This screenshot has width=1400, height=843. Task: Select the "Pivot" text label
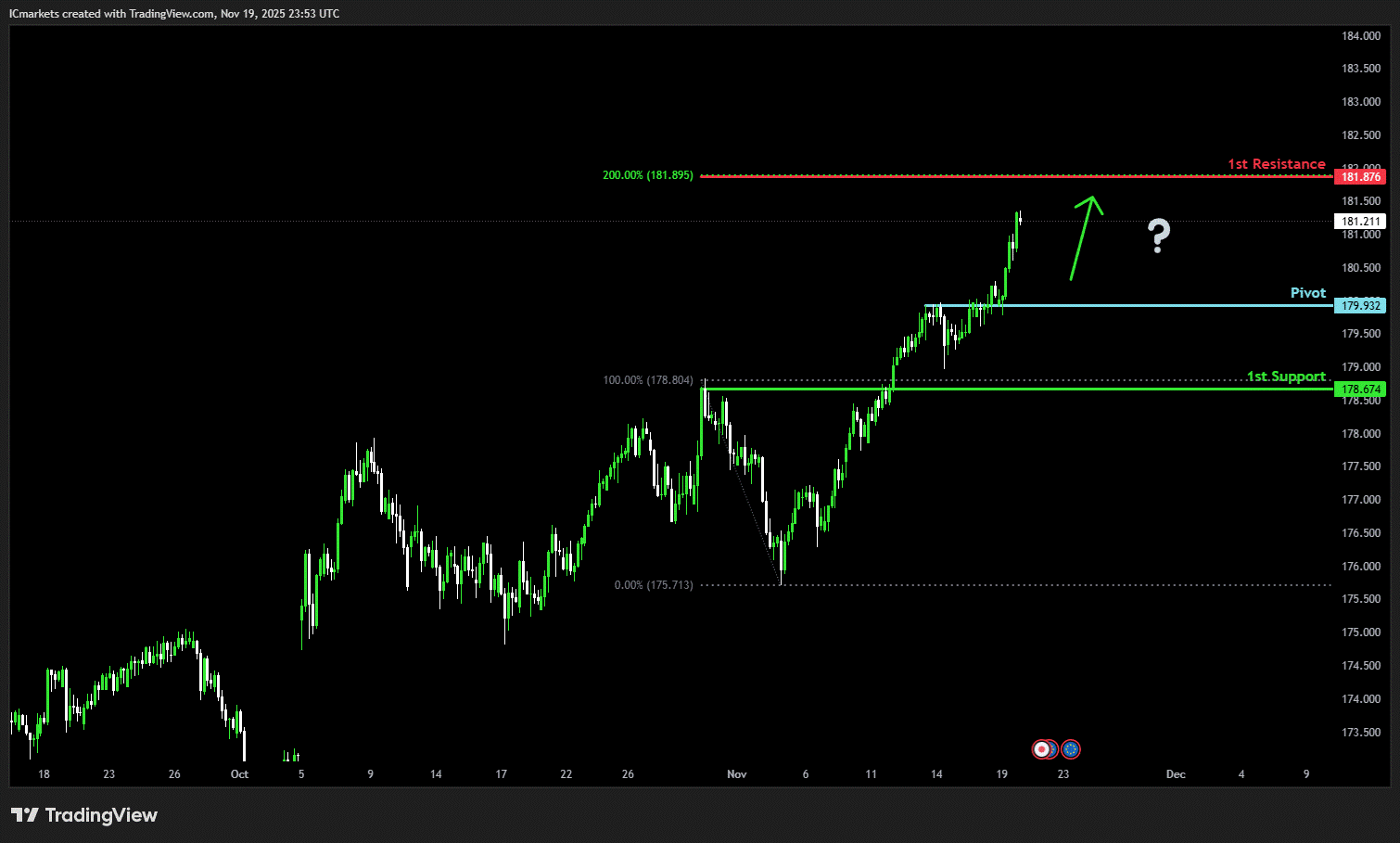pyautogui.click(x=1307, y=293)
